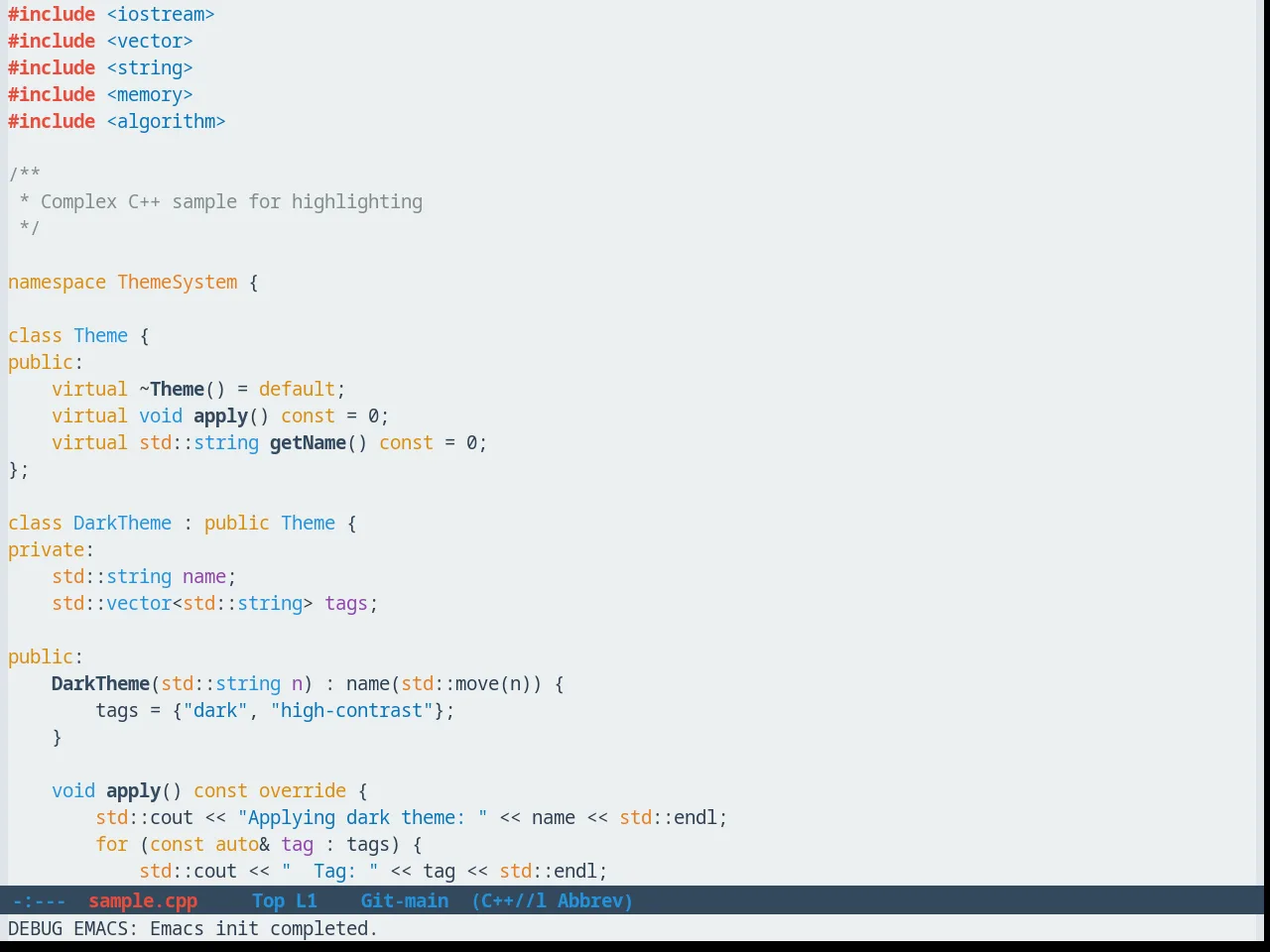Image resolution: width=1270 pixels, height=952 pixels.
Task: Click 'private:' access specifier
Action: pos(51,549)
